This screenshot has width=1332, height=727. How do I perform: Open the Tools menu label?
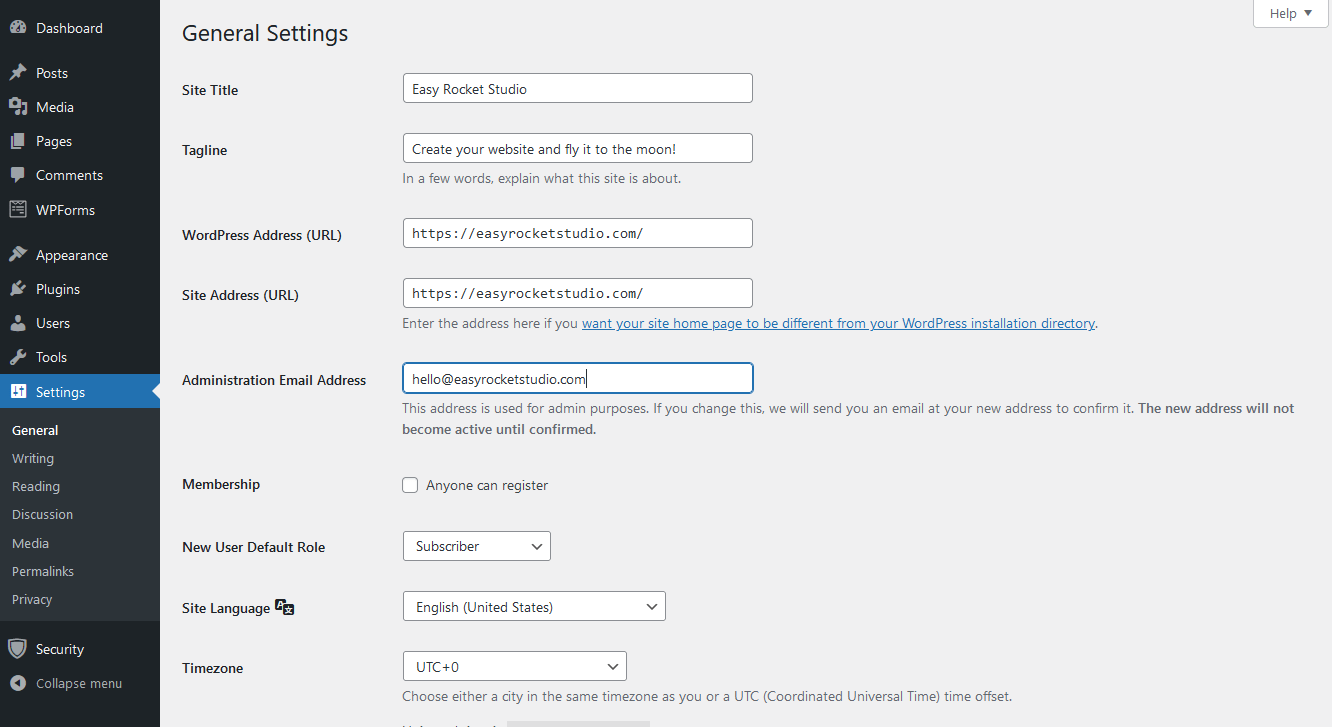51,357
